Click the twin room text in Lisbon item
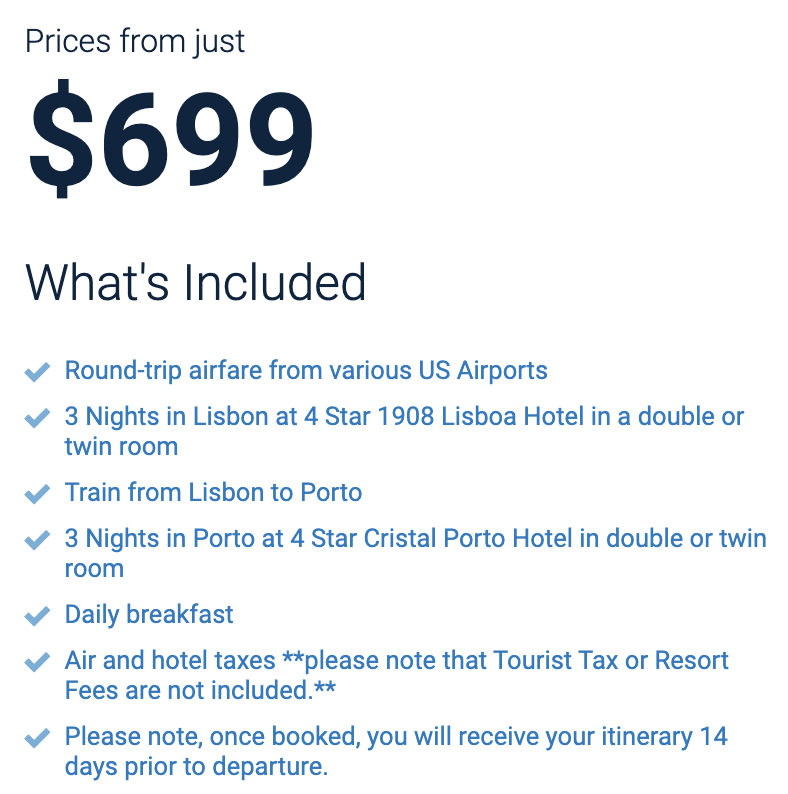Viewport: 788px width, 794px height. (x=121, y=447)
